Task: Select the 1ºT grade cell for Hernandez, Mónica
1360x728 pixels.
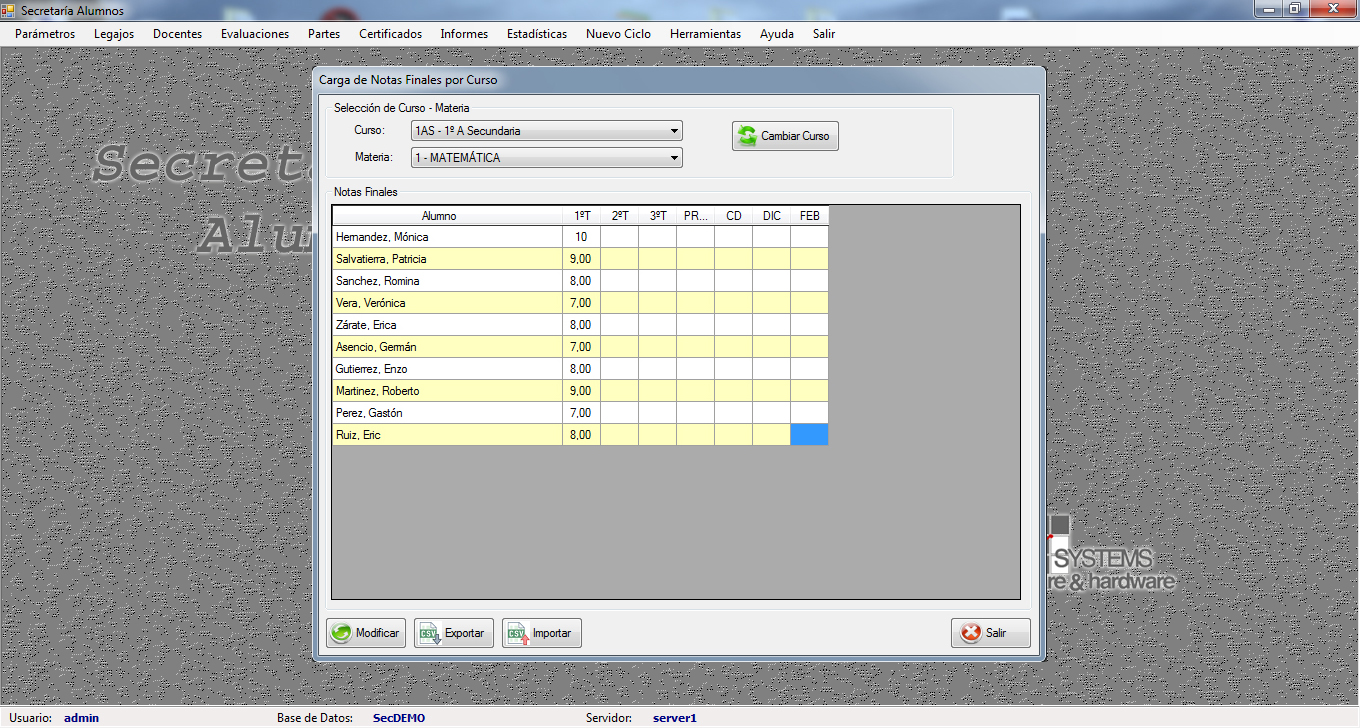Action: pos(581,237)
